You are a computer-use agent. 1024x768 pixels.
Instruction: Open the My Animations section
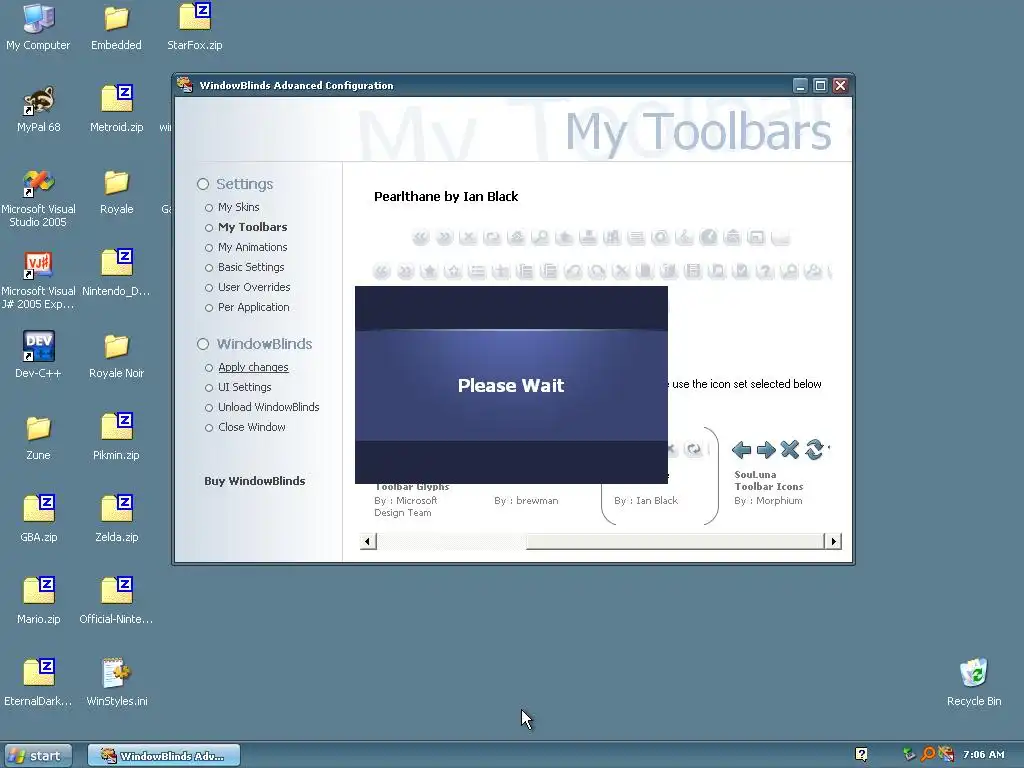pyautogui.click(x=252, y=247)
